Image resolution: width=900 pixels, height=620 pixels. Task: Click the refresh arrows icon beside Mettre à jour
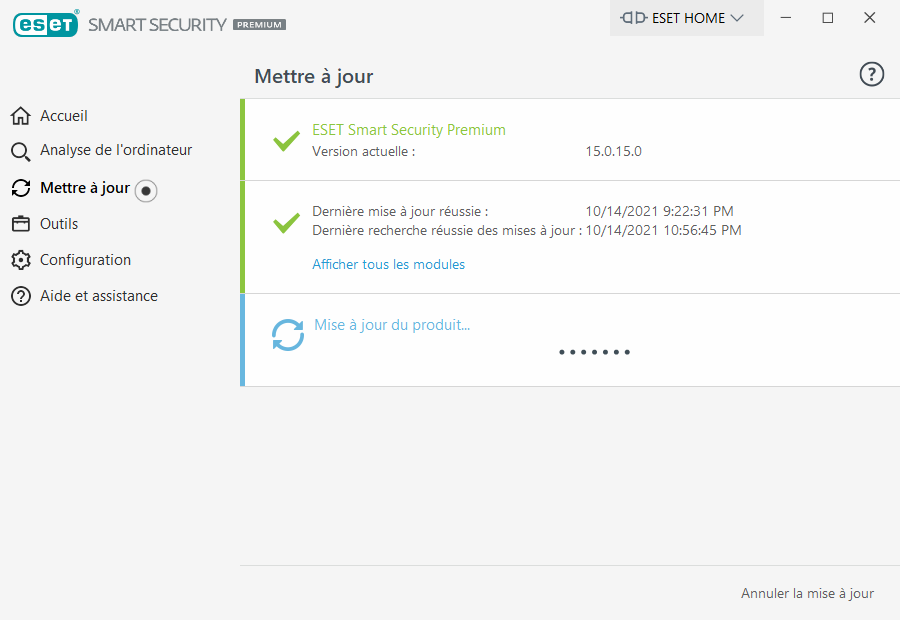tap(21, 188)
